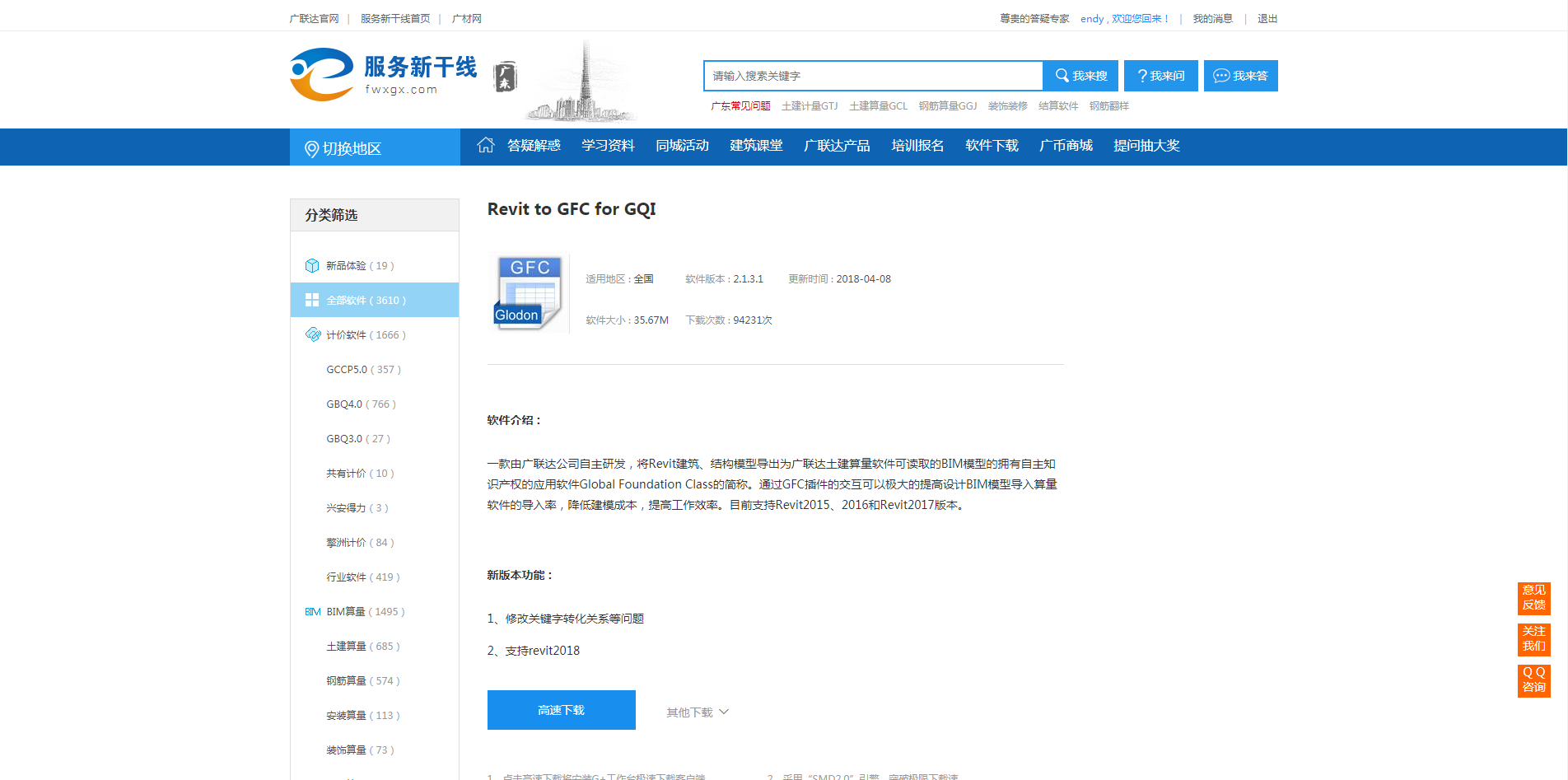Select 全部软件 (3610) category
Image resolution: width=1568 pixels, height=780 pixels.
coord(375,301)
